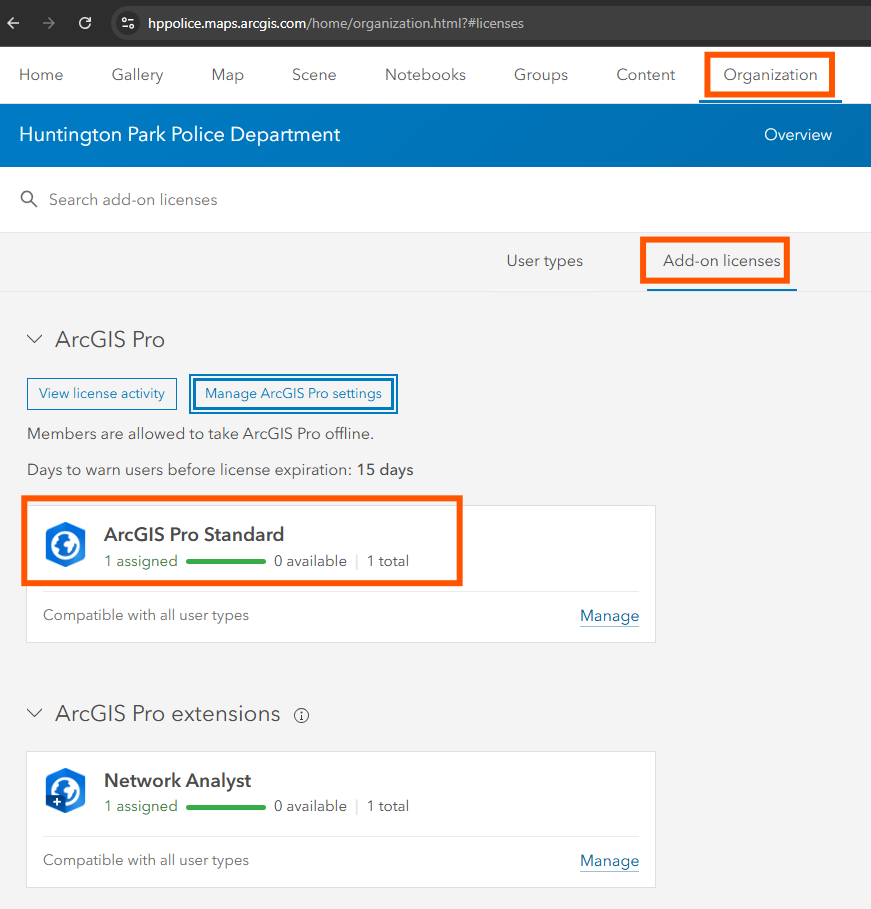Show info about ArcGIS Pro extensions

tap(302, 715)
